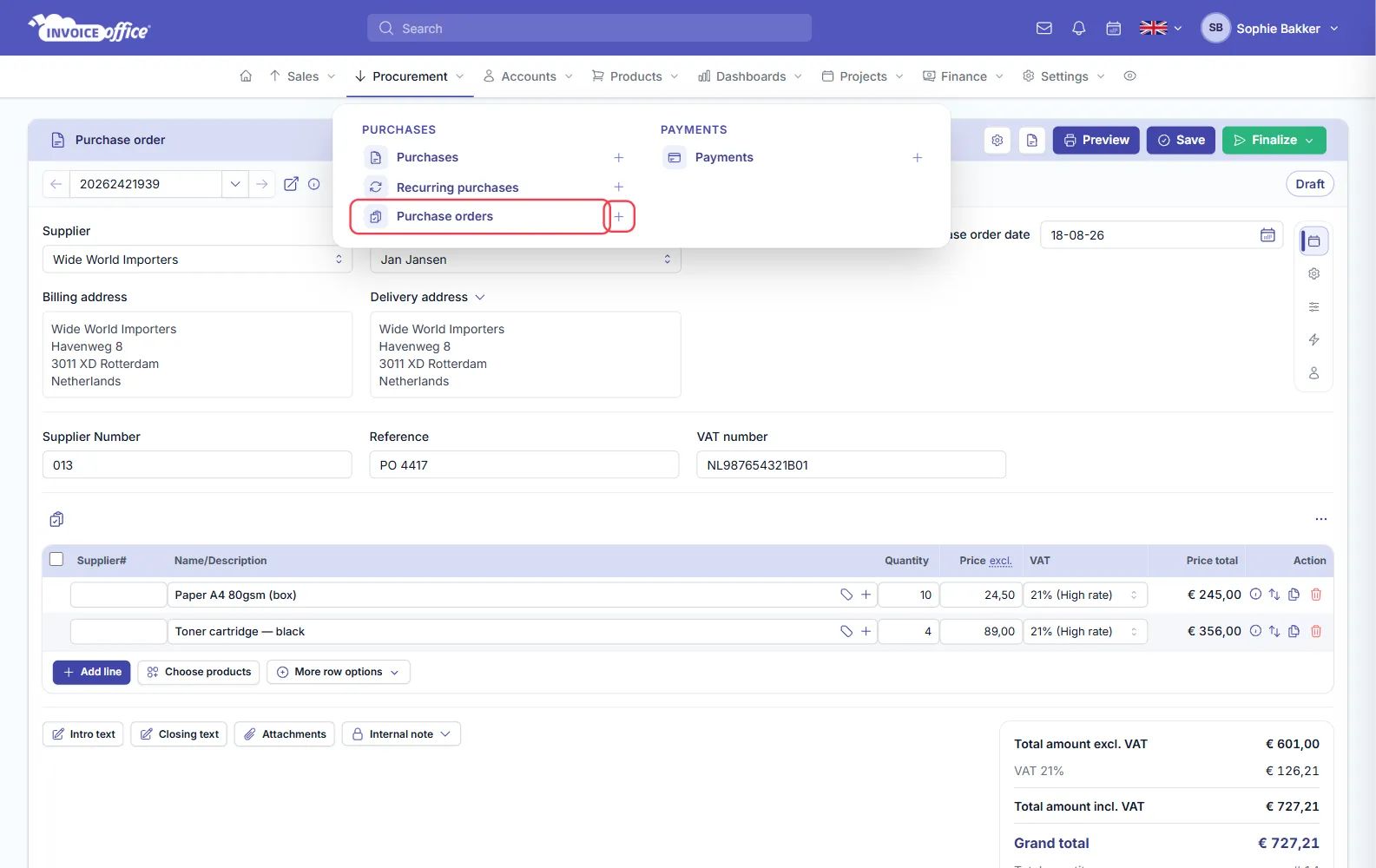
Task: Click tag icon on Paper A4 row
Action: coord(846,595)
